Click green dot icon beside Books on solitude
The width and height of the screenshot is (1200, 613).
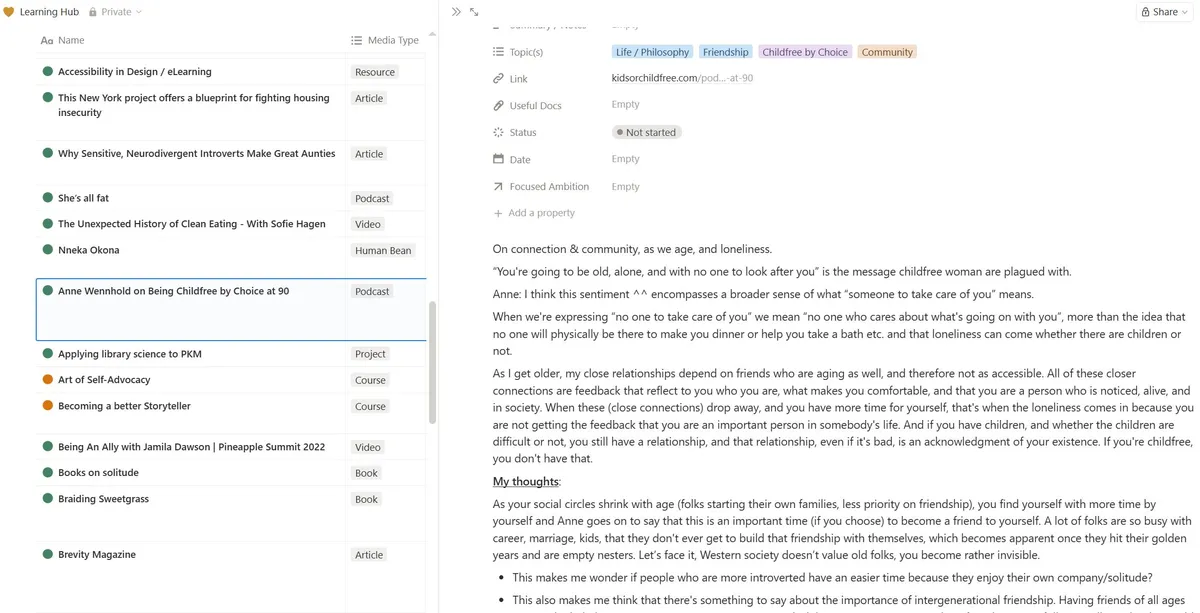tap(47, 471)
